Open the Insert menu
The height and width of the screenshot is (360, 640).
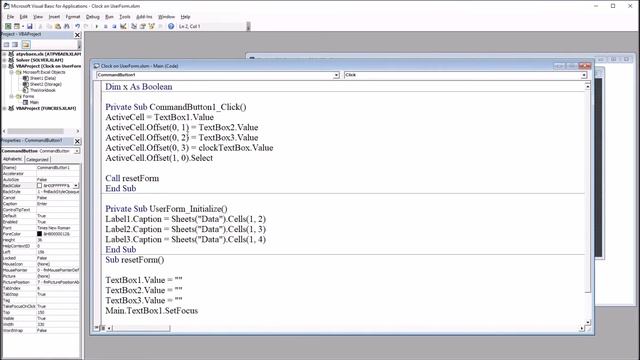[54, 17]
